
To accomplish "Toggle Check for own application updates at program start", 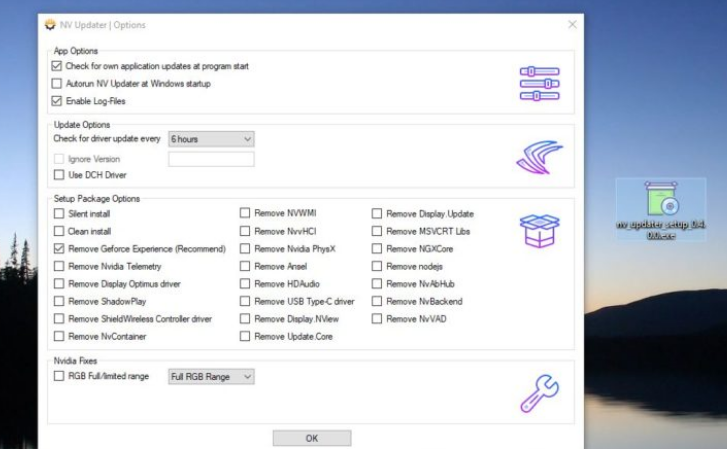I will click(x=57, y=66).
